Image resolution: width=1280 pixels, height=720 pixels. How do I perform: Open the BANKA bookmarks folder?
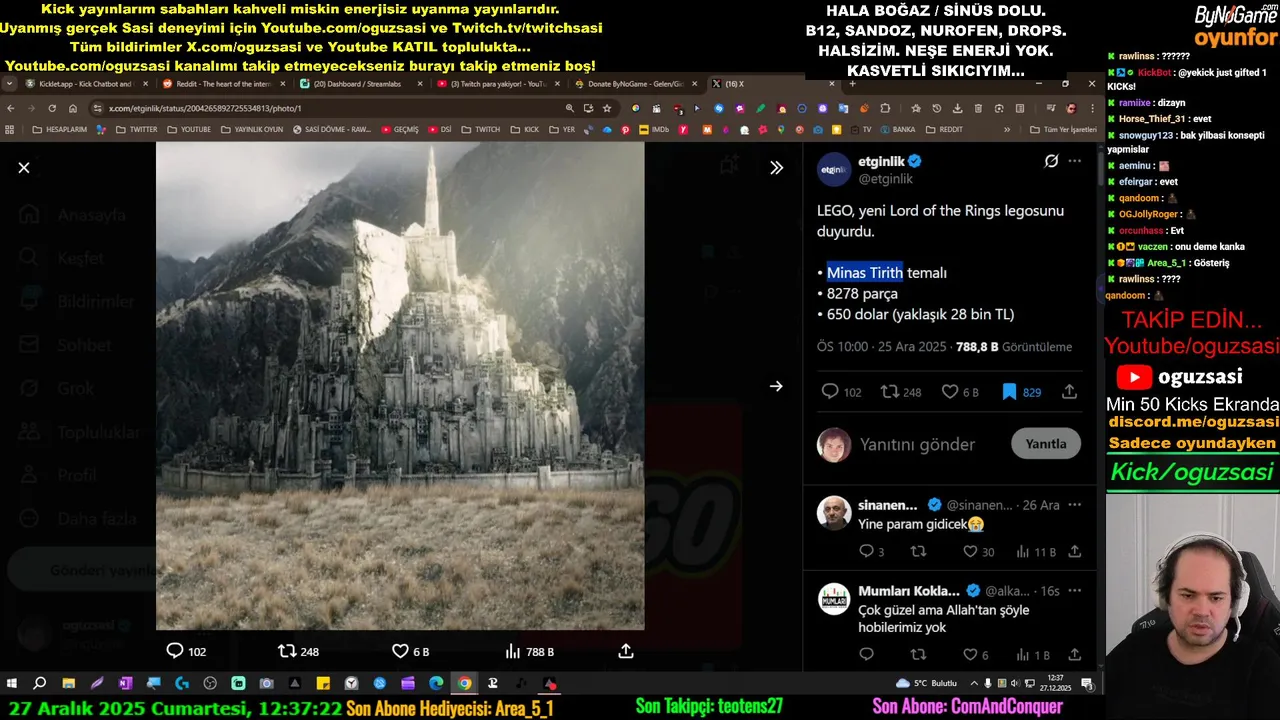pos(896,130)
